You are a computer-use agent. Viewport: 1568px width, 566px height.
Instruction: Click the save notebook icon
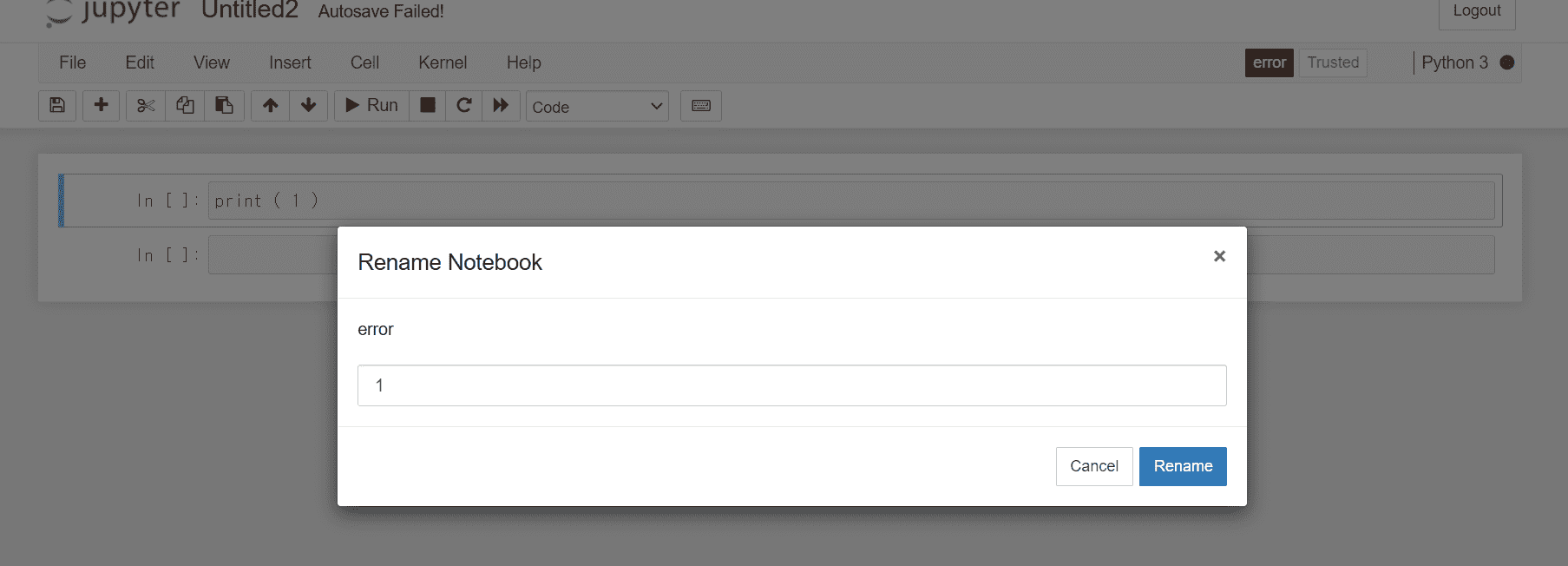click(x=57, y=106)
